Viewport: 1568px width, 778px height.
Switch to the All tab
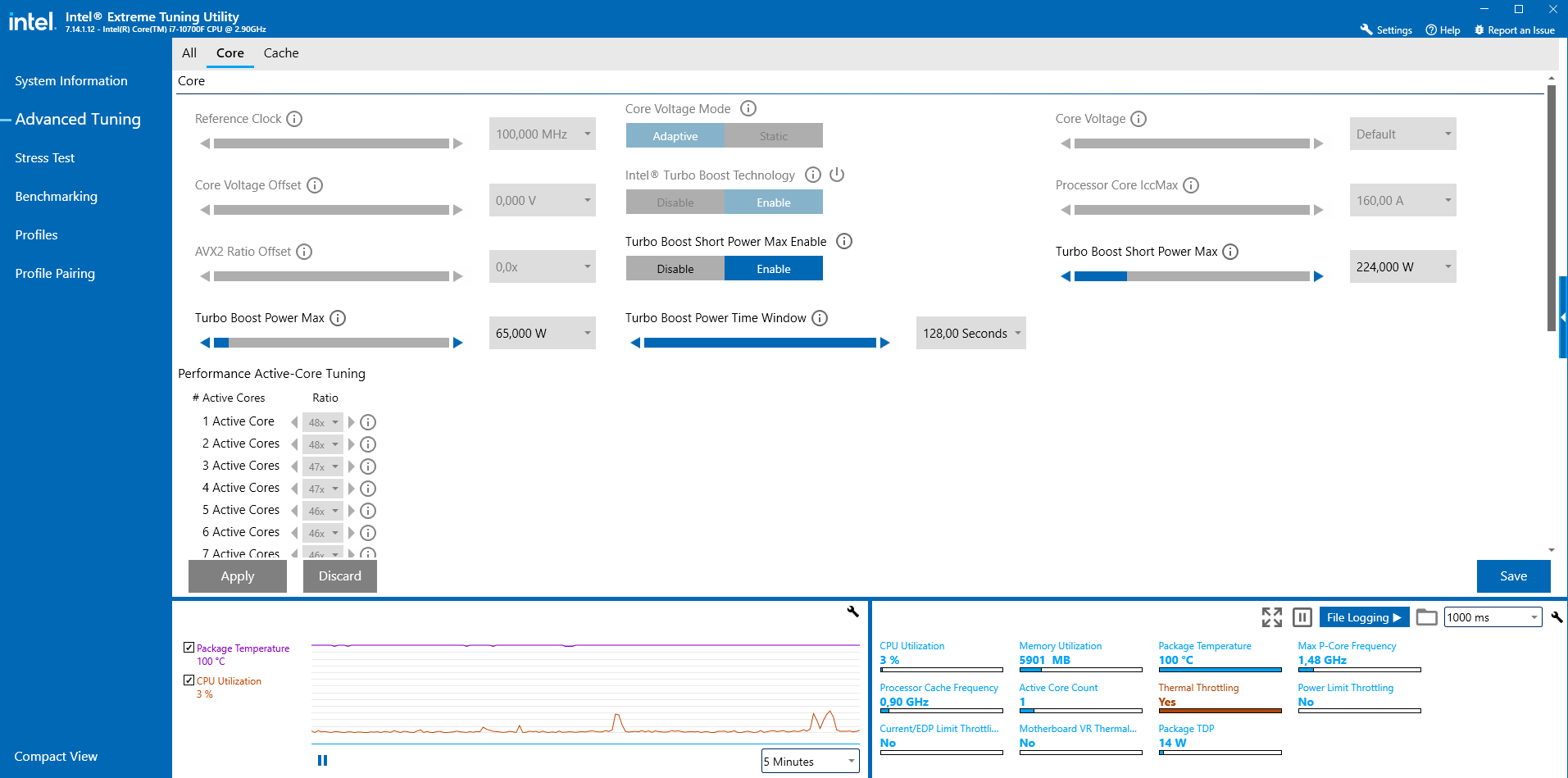tap(189, 53)
